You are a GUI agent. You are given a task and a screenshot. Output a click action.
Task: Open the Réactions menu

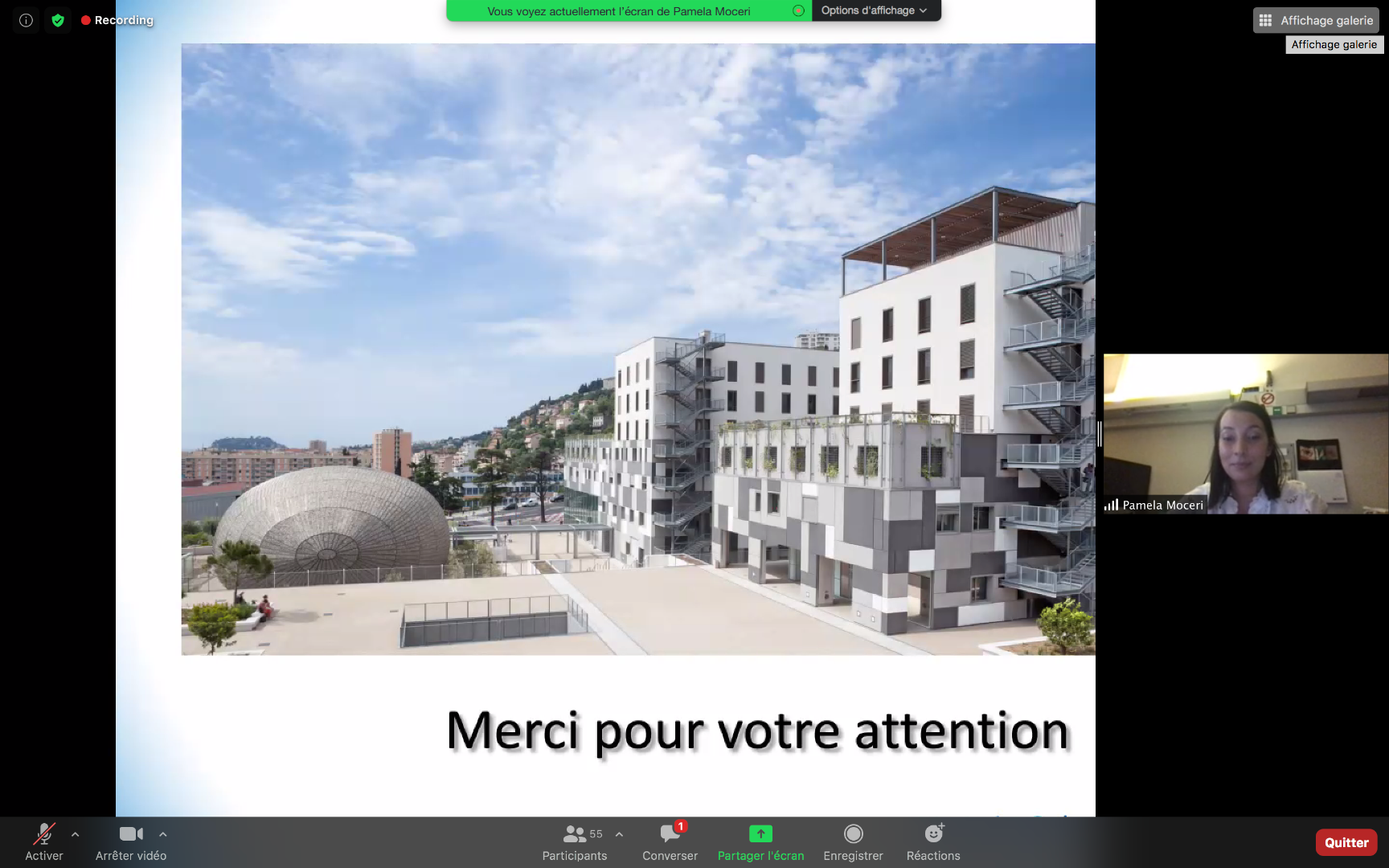click(933, 841)
